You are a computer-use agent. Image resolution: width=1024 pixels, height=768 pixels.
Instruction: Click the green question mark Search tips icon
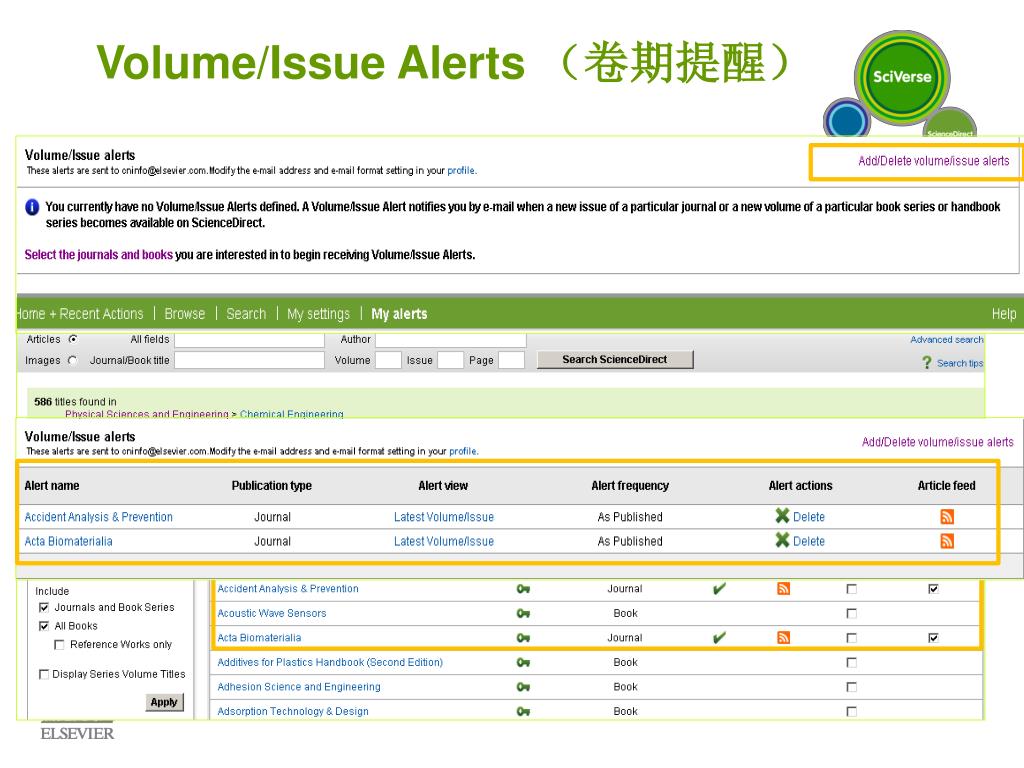coord(927,362)
